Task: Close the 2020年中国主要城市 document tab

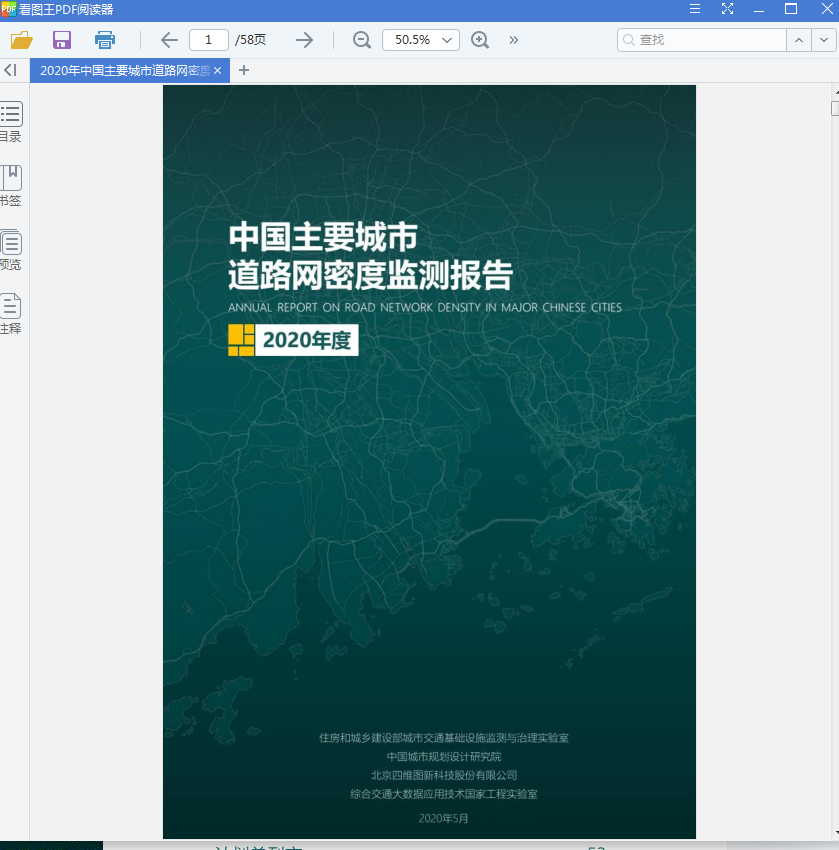Action: tap(218, 70)
